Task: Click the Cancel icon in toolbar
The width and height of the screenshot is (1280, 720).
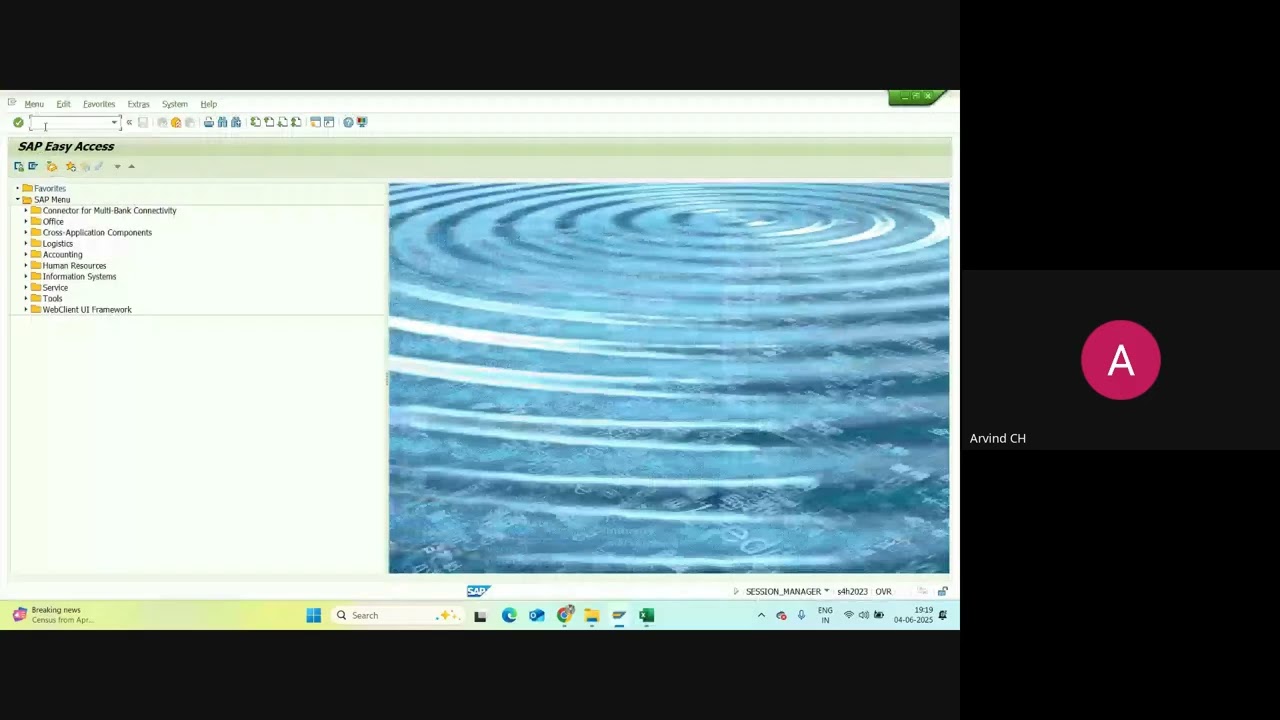Action: point(190,122)
